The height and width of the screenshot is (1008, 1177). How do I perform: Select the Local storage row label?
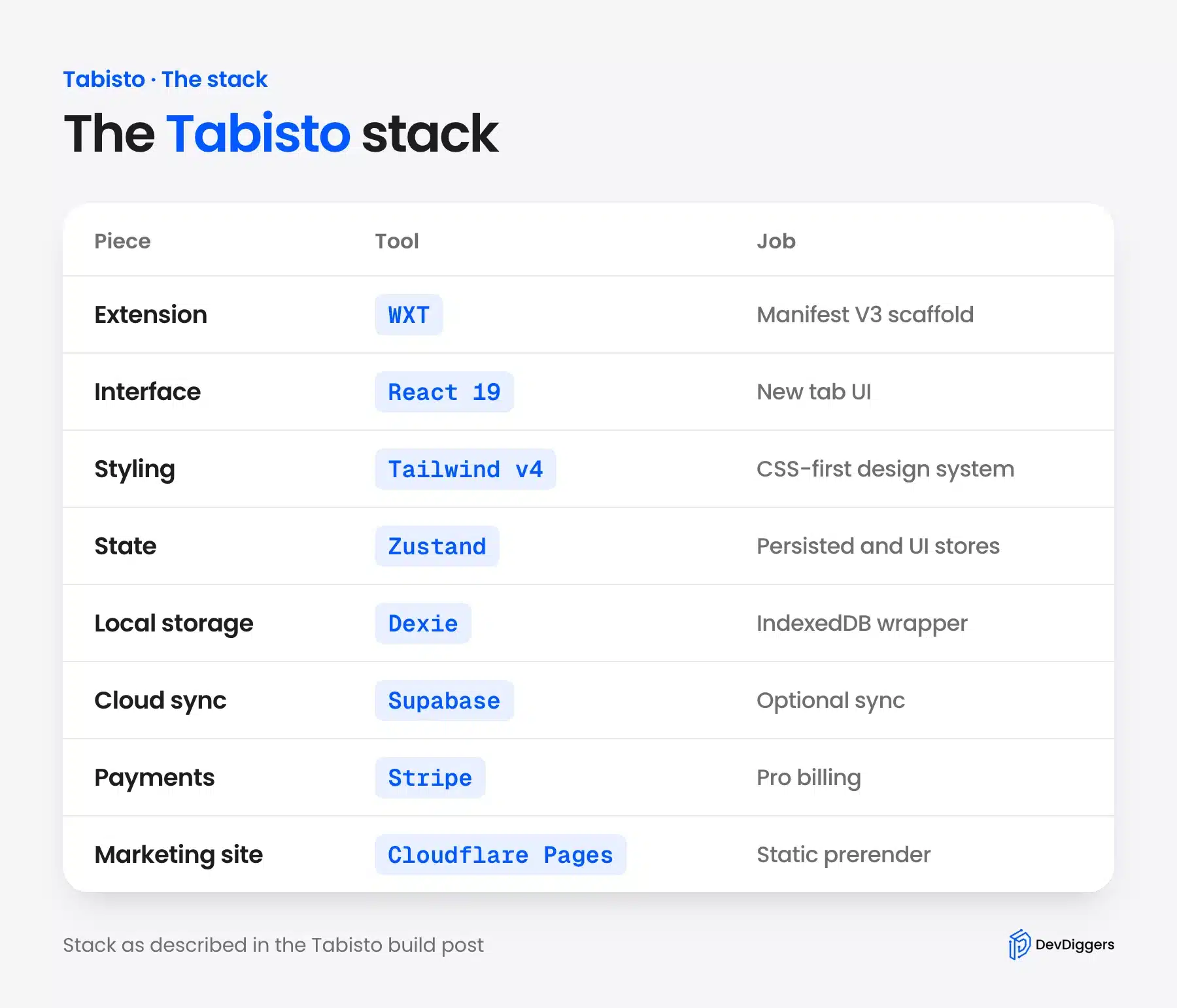[173, 624]
